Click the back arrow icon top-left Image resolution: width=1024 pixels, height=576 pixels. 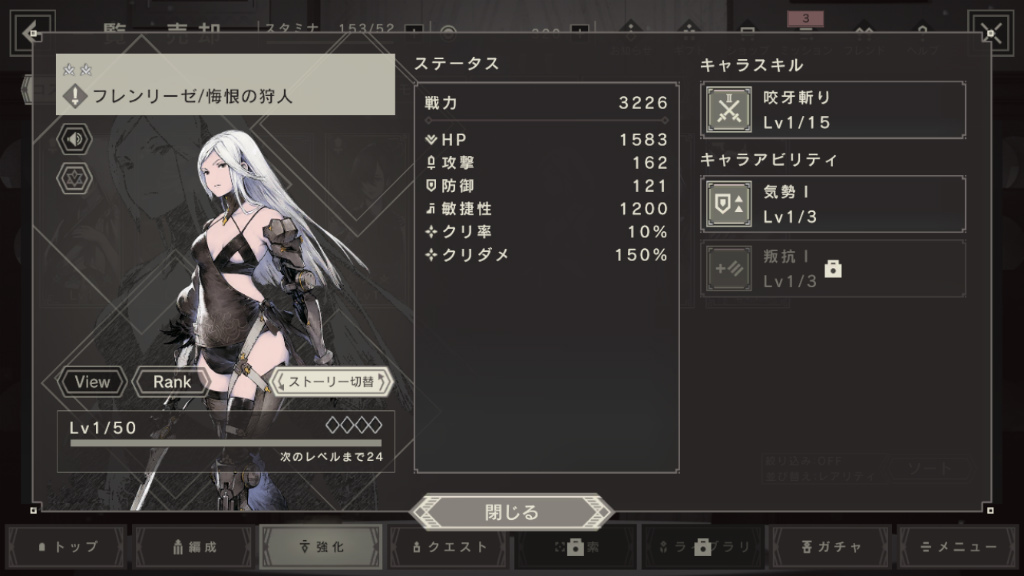click(31, 32)
